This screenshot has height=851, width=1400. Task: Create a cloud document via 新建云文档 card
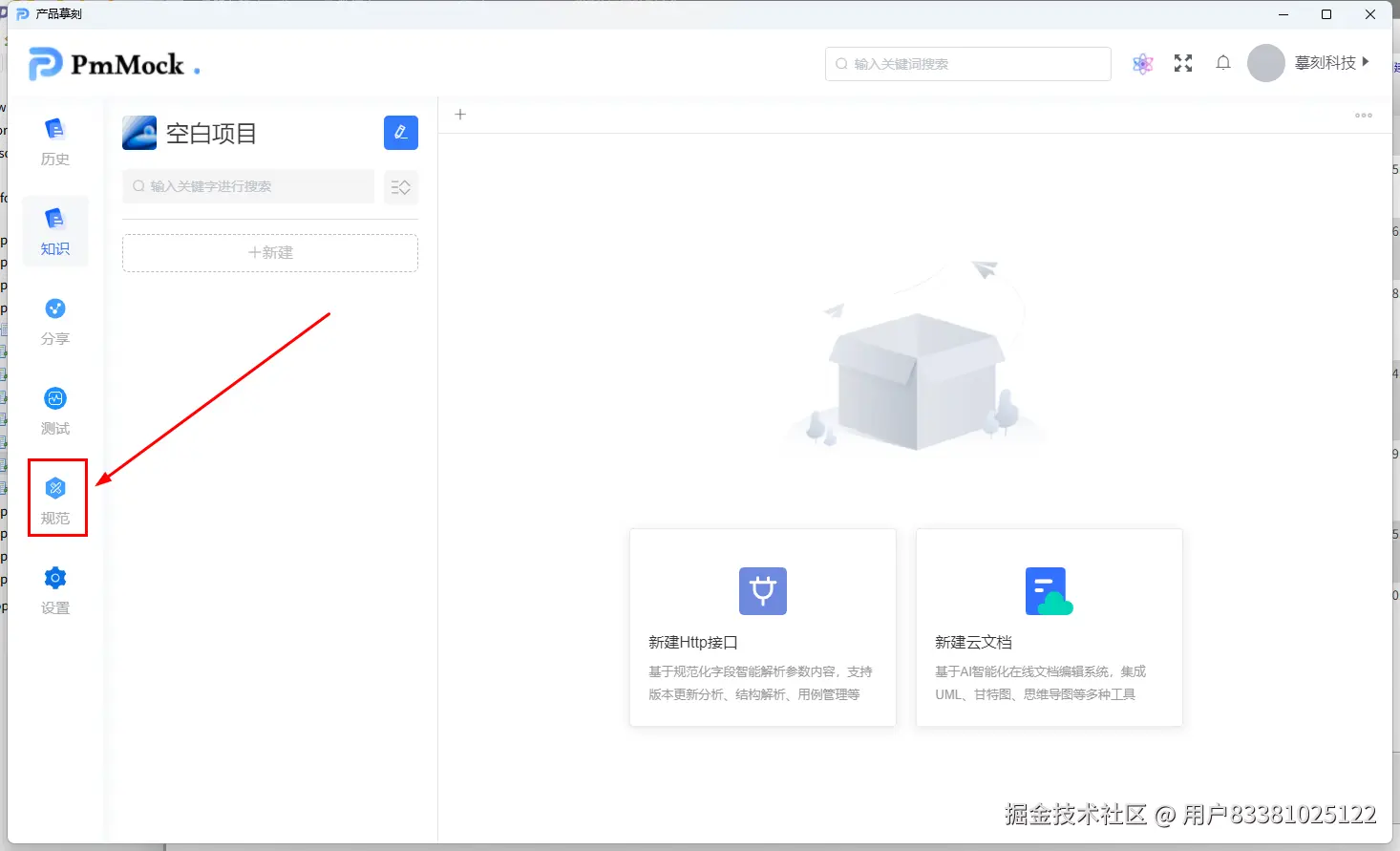point(1048,628)
